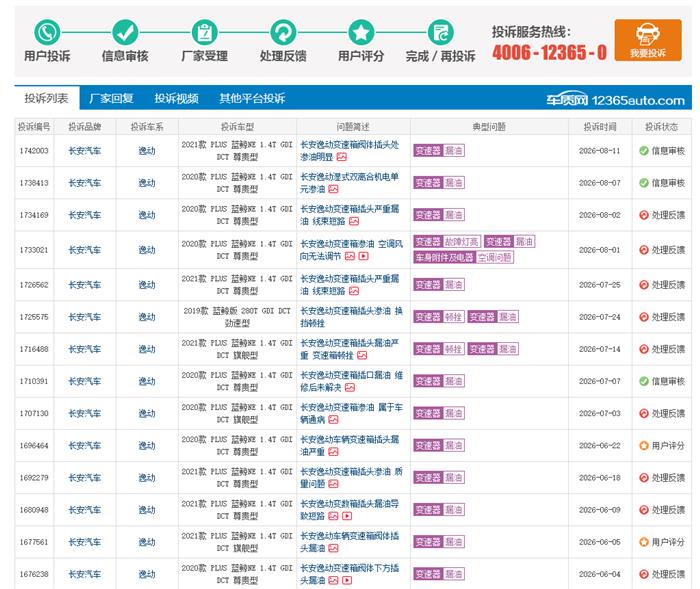Open 逸动 series link in row 1677561
Image resolution: width=700 pixels, height=589 pixels.
147,542
